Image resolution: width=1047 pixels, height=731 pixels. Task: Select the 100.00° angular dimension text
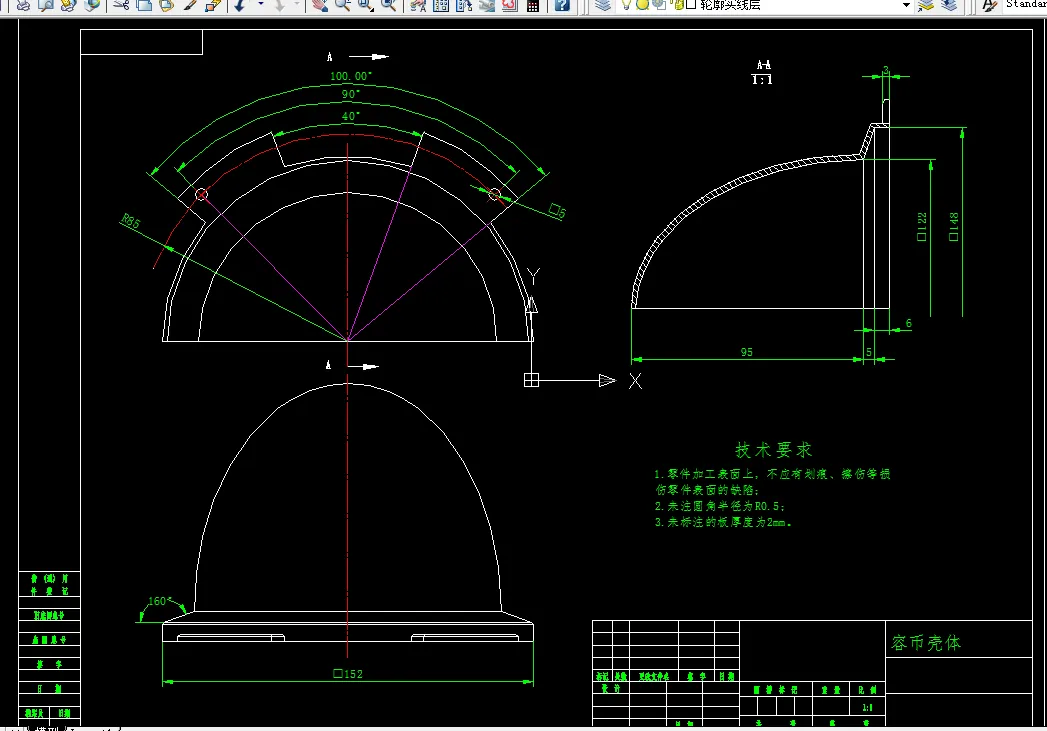pyautogui.click(x=351, y=76)
